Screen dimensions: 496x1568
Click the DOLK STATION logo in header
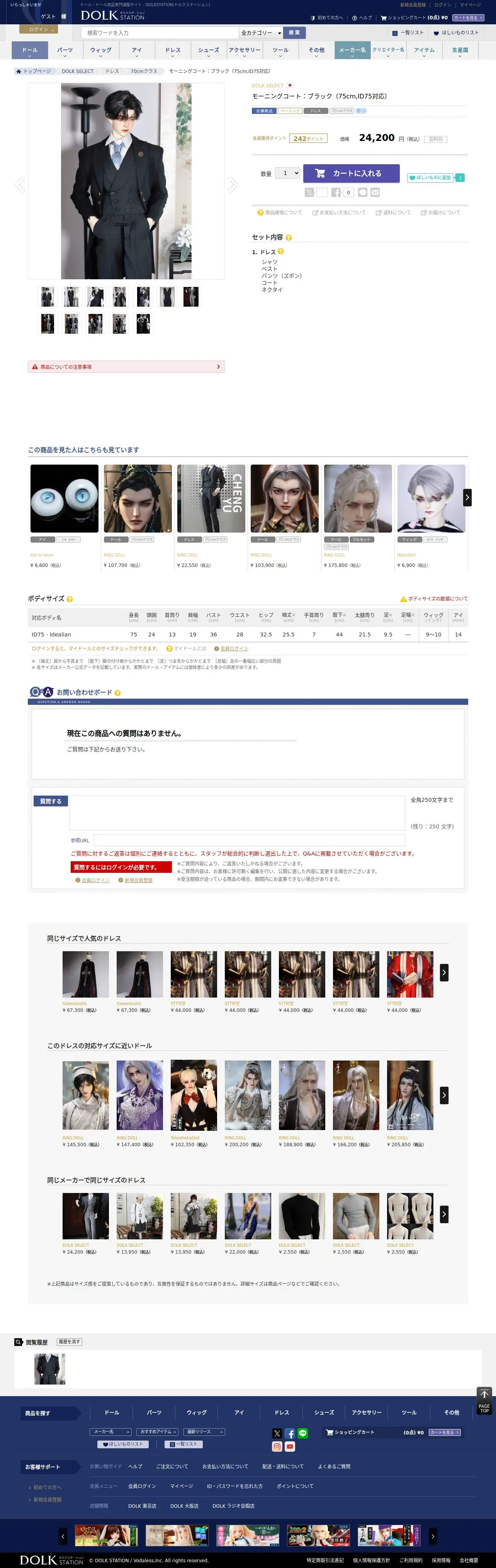point(112,15)
